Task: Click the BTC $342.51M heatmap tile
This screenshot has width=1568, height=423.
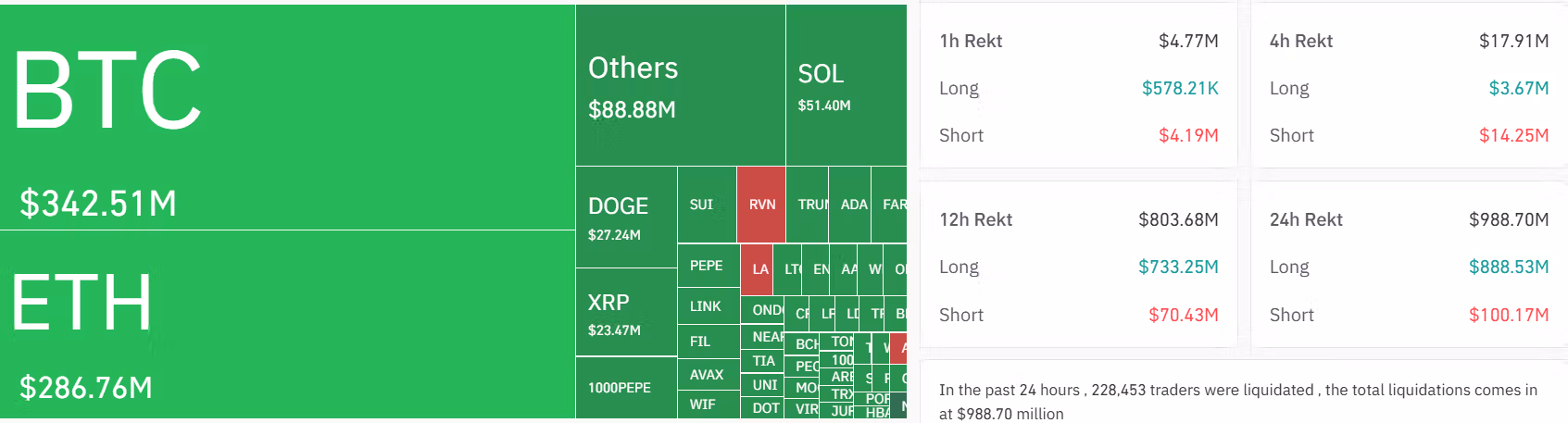Action: coord(287,117)
